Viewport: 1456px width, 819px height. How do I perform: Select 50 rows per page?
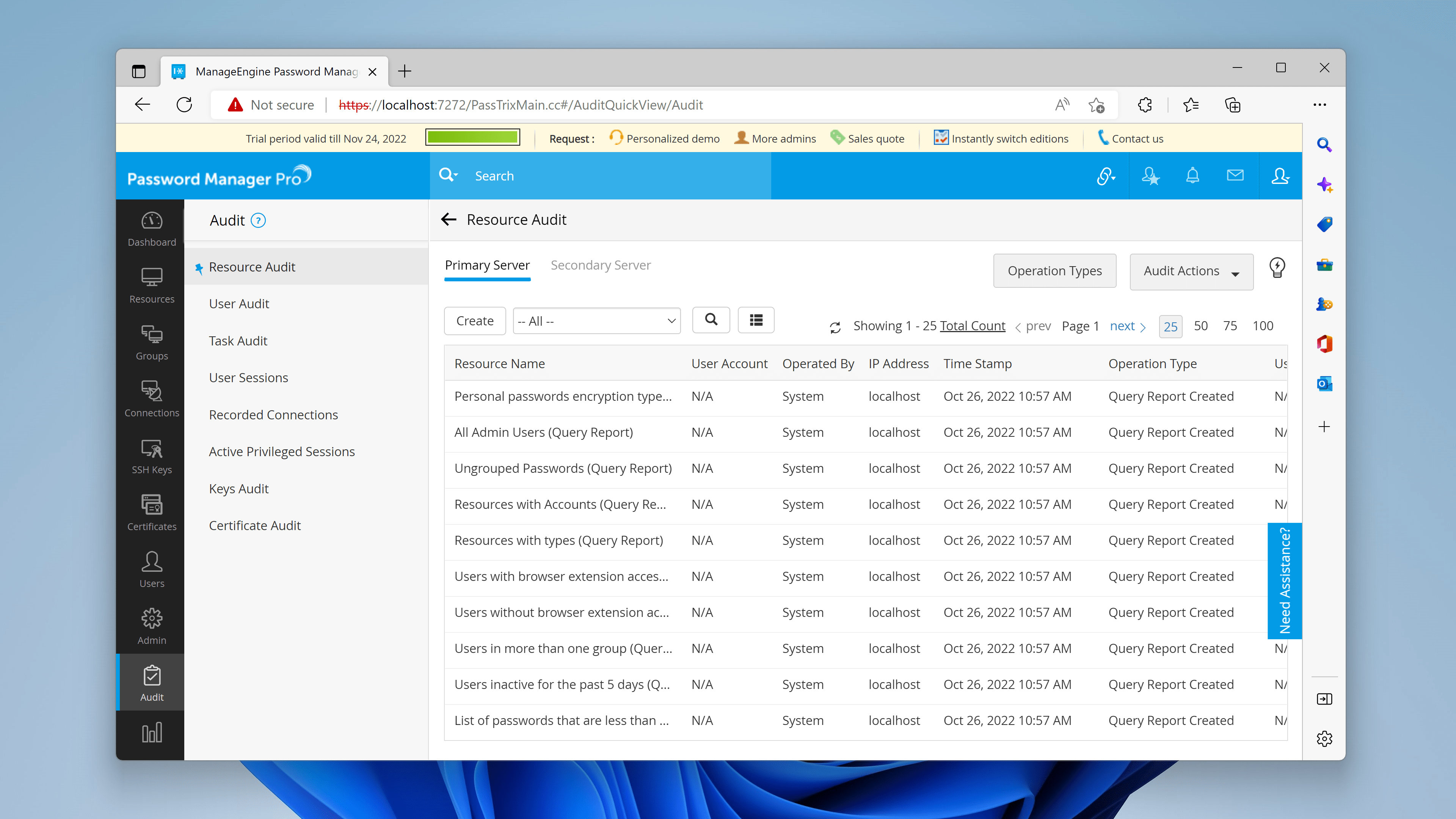1200,326
